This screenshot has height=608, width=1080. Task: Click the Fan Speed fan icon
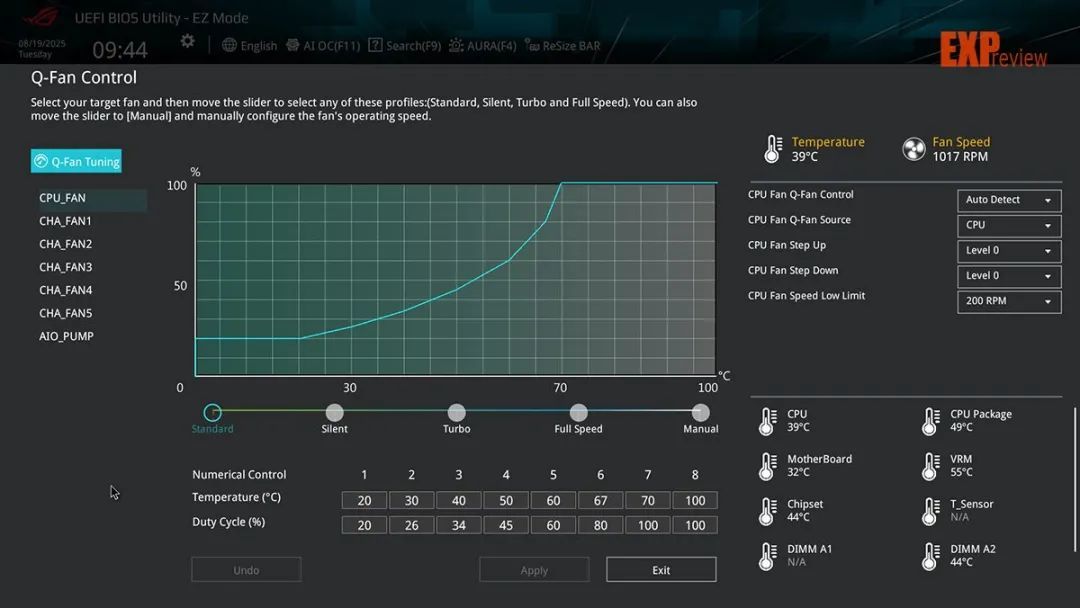pyautogui.click(x=913, y=149)
